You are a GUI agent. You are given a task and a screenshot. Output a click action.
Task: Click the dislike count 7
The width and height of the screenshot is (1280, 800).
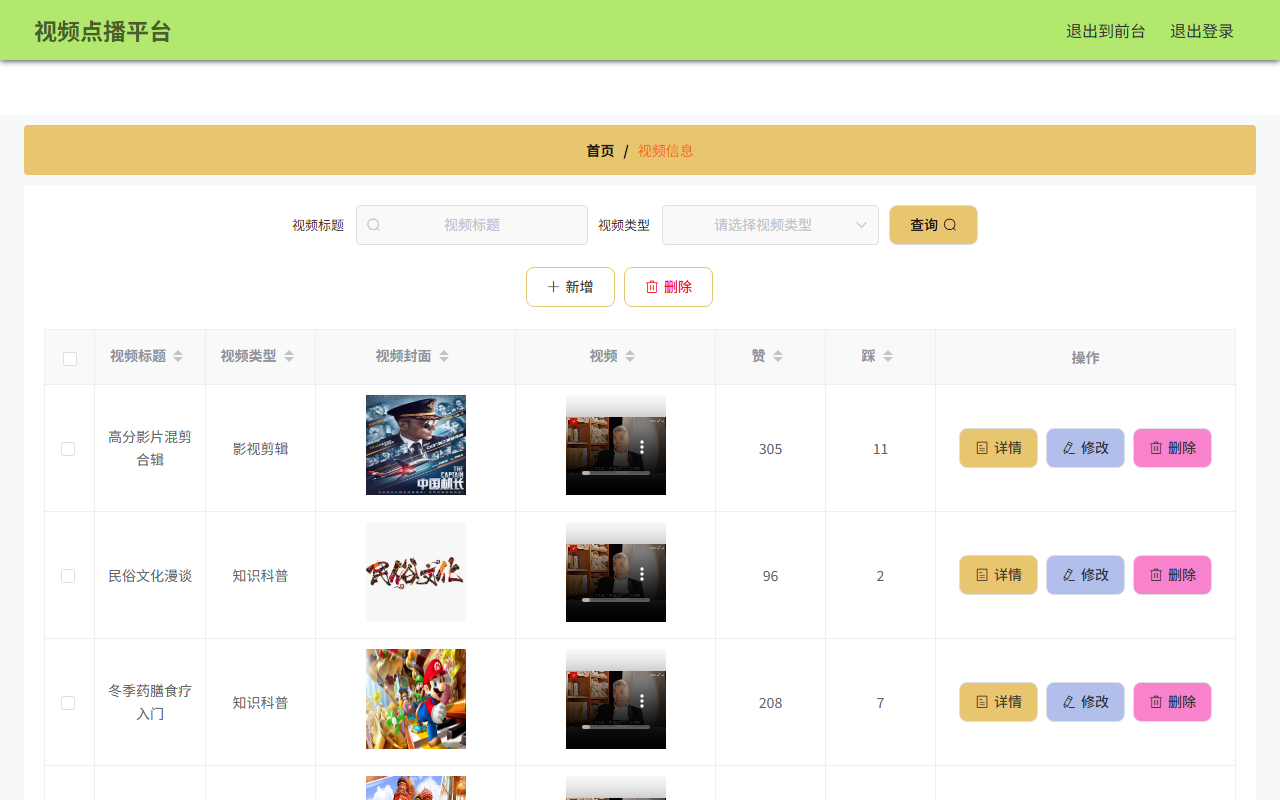click(x=880, y=703)
